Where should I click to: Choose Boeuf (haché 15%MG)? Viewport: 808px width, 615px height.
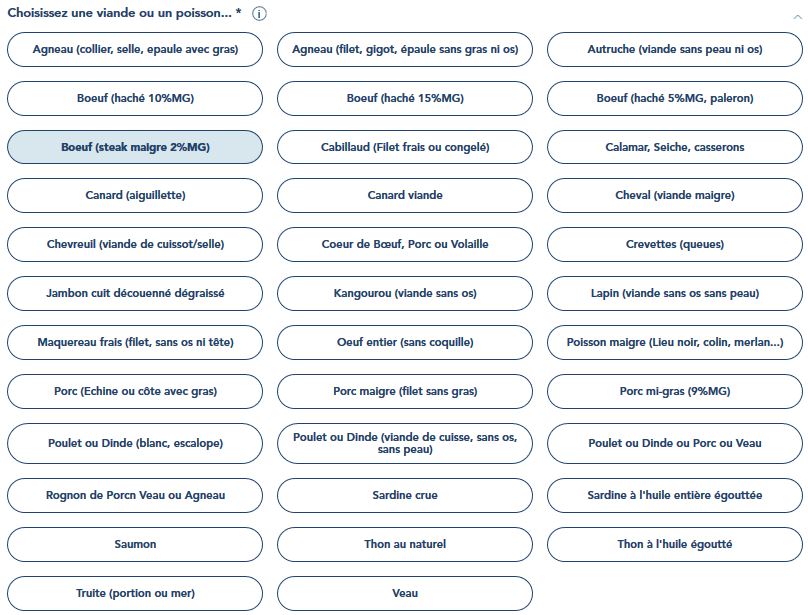405,98
